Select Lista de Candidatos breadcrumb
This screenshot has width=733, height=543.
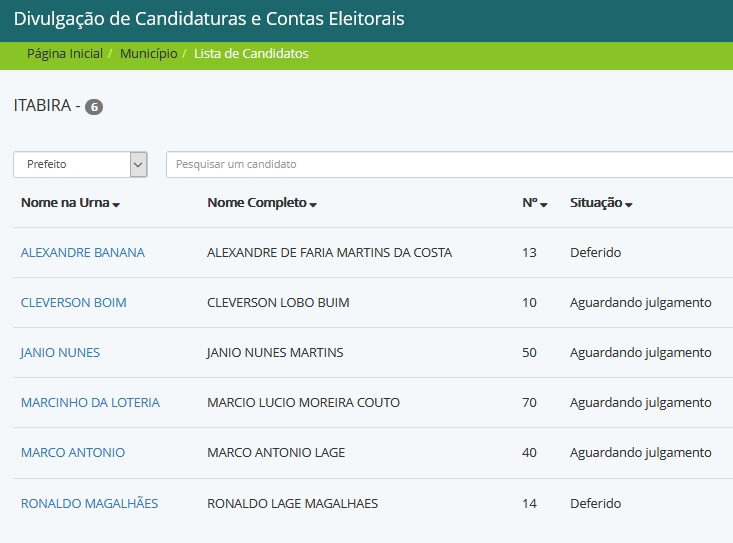click(251, 54)
